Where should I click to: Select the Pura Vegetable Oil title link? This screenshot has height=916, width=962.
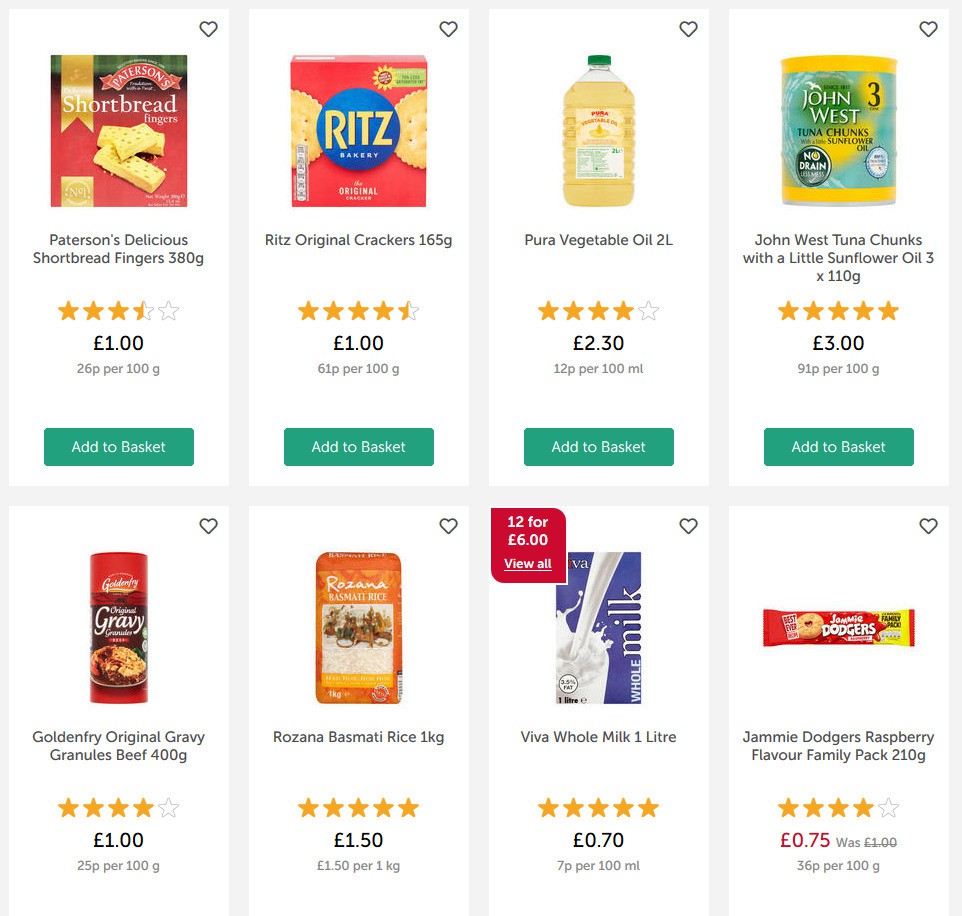598,240
